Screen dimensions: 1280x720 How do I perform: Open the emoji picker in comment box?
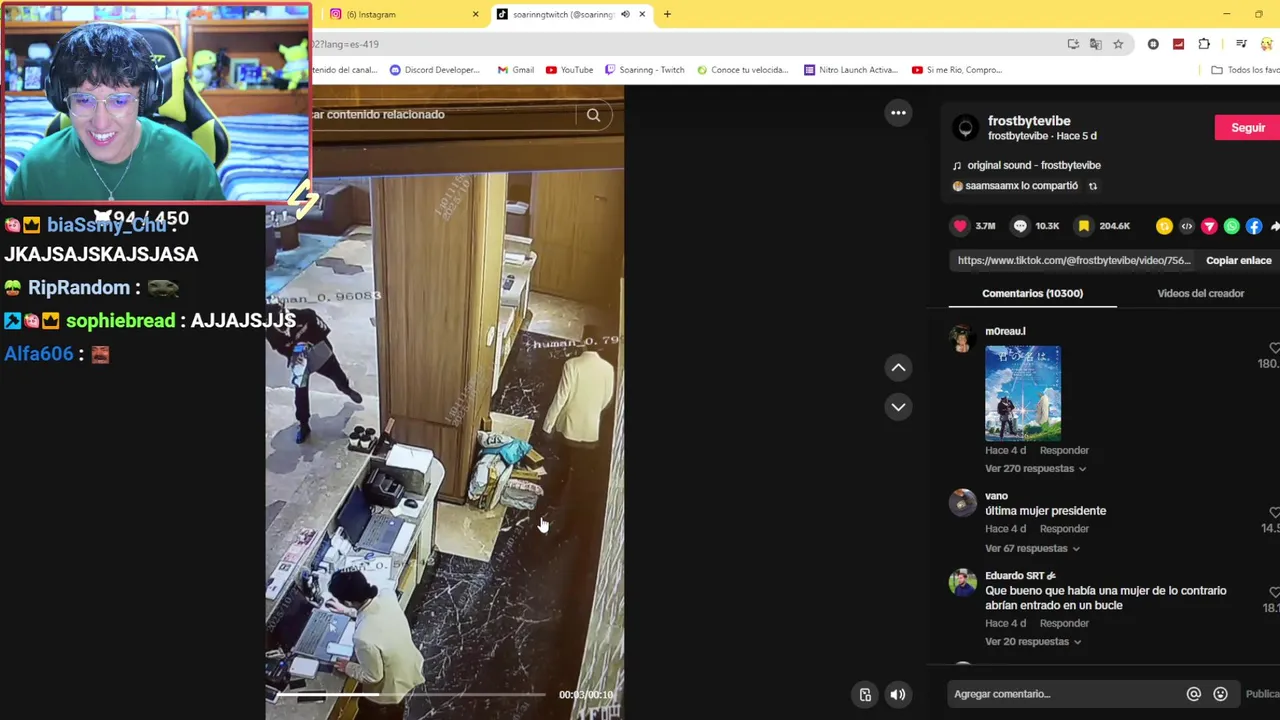click(1220, 694)
